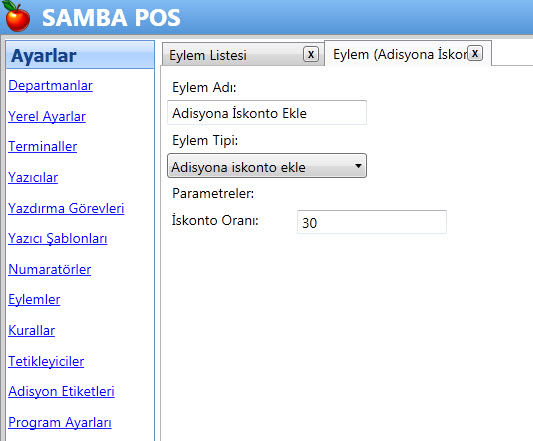
Task: Select Yazdırma Görevleri in the sidebar
Action: 66,208
